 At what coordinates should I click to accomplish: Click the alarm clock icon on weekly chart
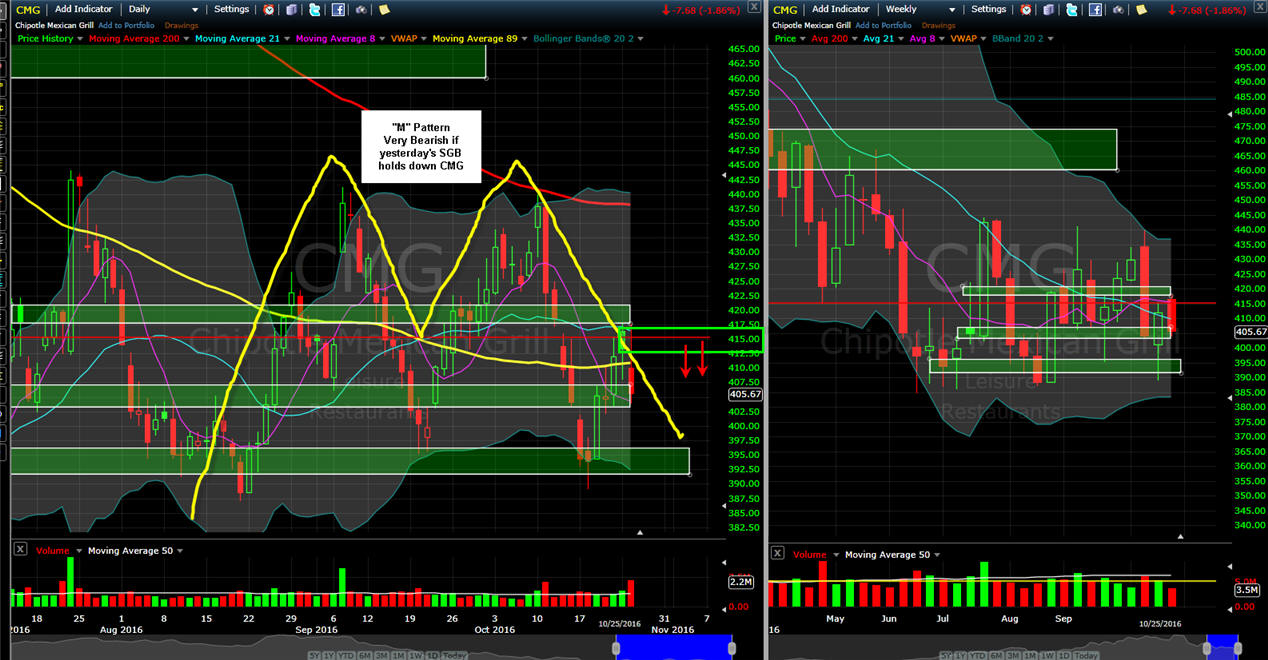coord(1026,10)
